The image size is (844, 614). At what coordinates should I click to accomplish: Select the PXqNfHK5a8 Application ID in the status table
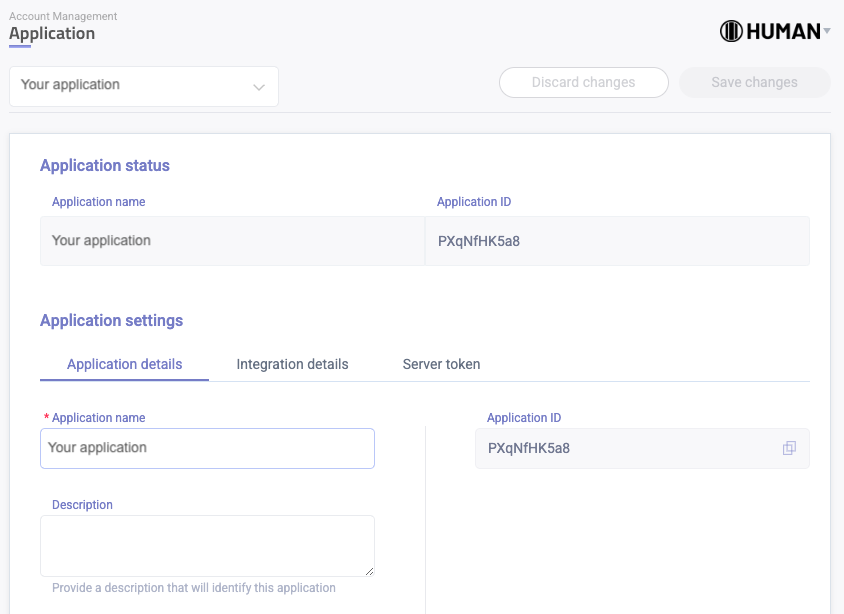pos(480,241)
